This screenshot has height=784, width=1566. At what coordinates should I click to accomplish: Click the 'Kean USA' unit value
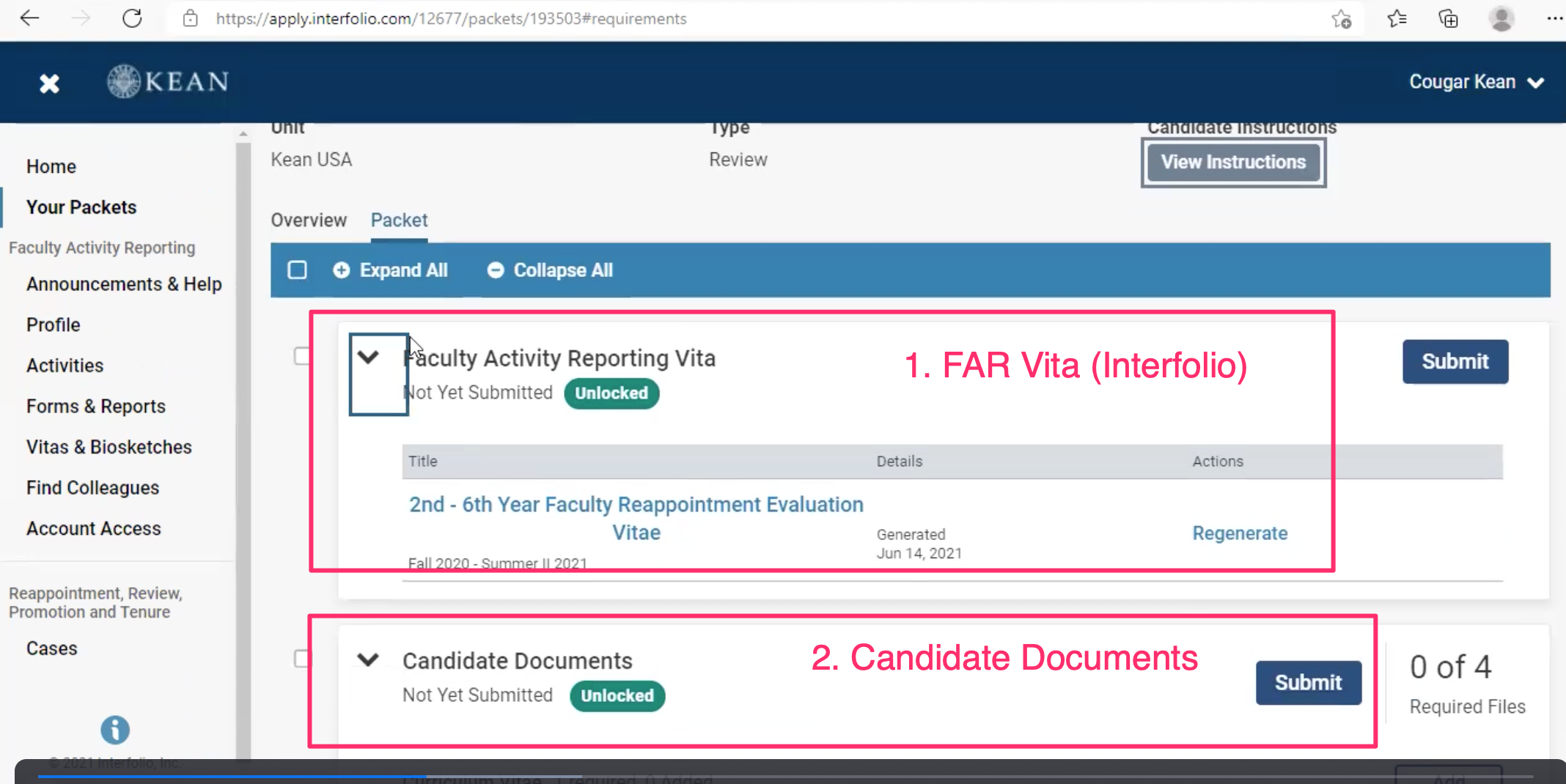tap(312, 160)
